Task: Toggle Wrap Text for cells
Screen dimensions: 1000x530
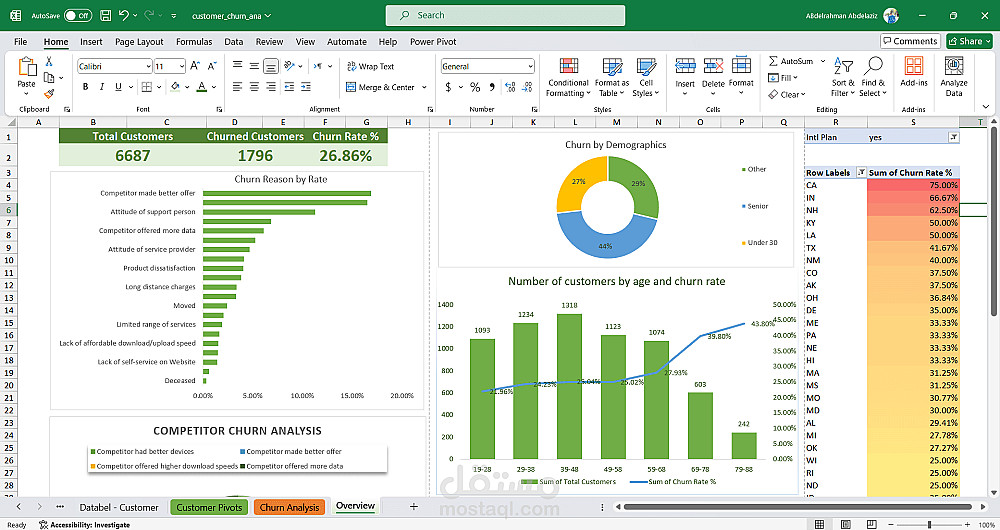Action: coord(369,66)
